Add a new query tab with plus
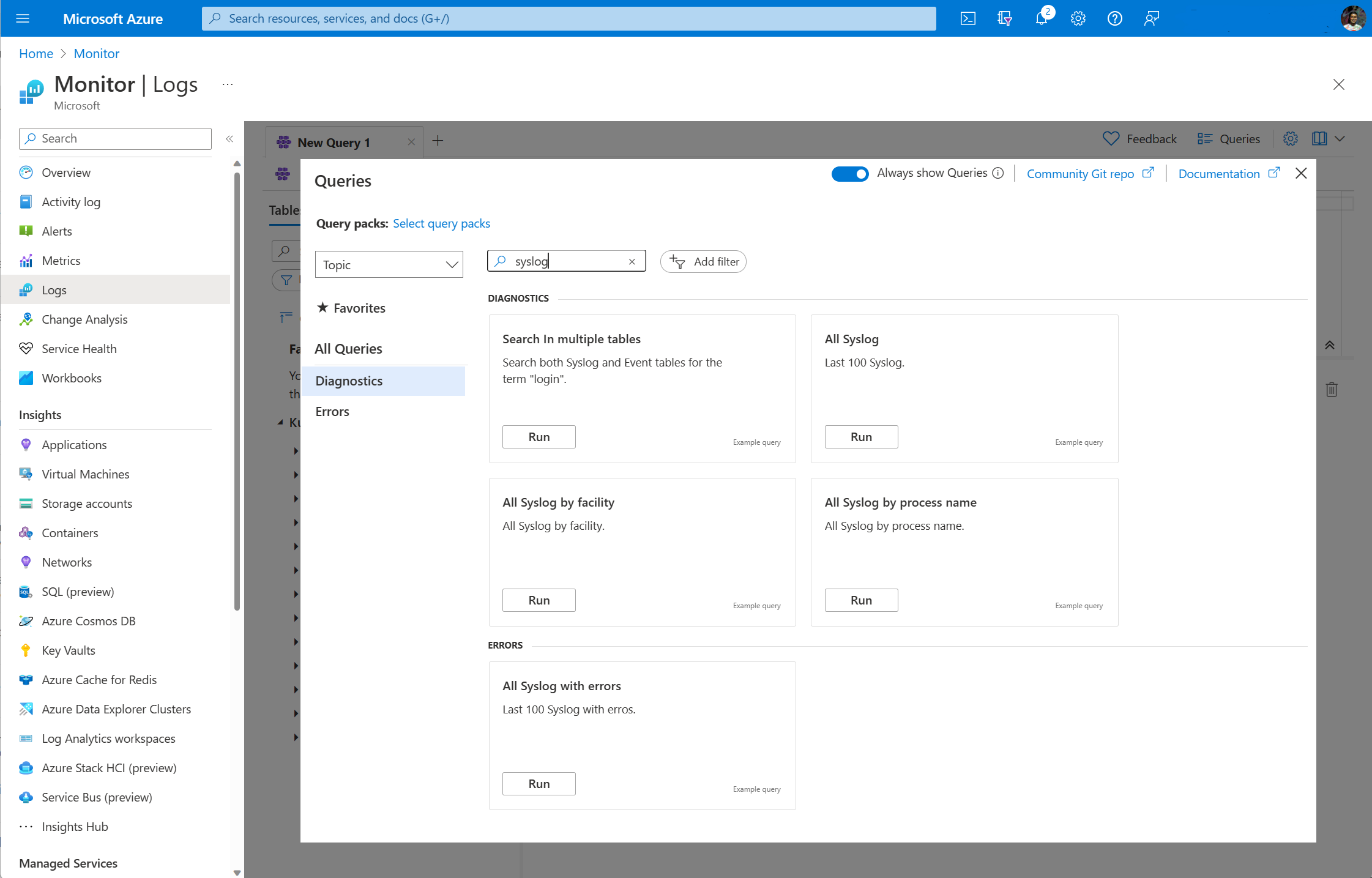Viewport: 1372px width, 878px height. [438, 141]
